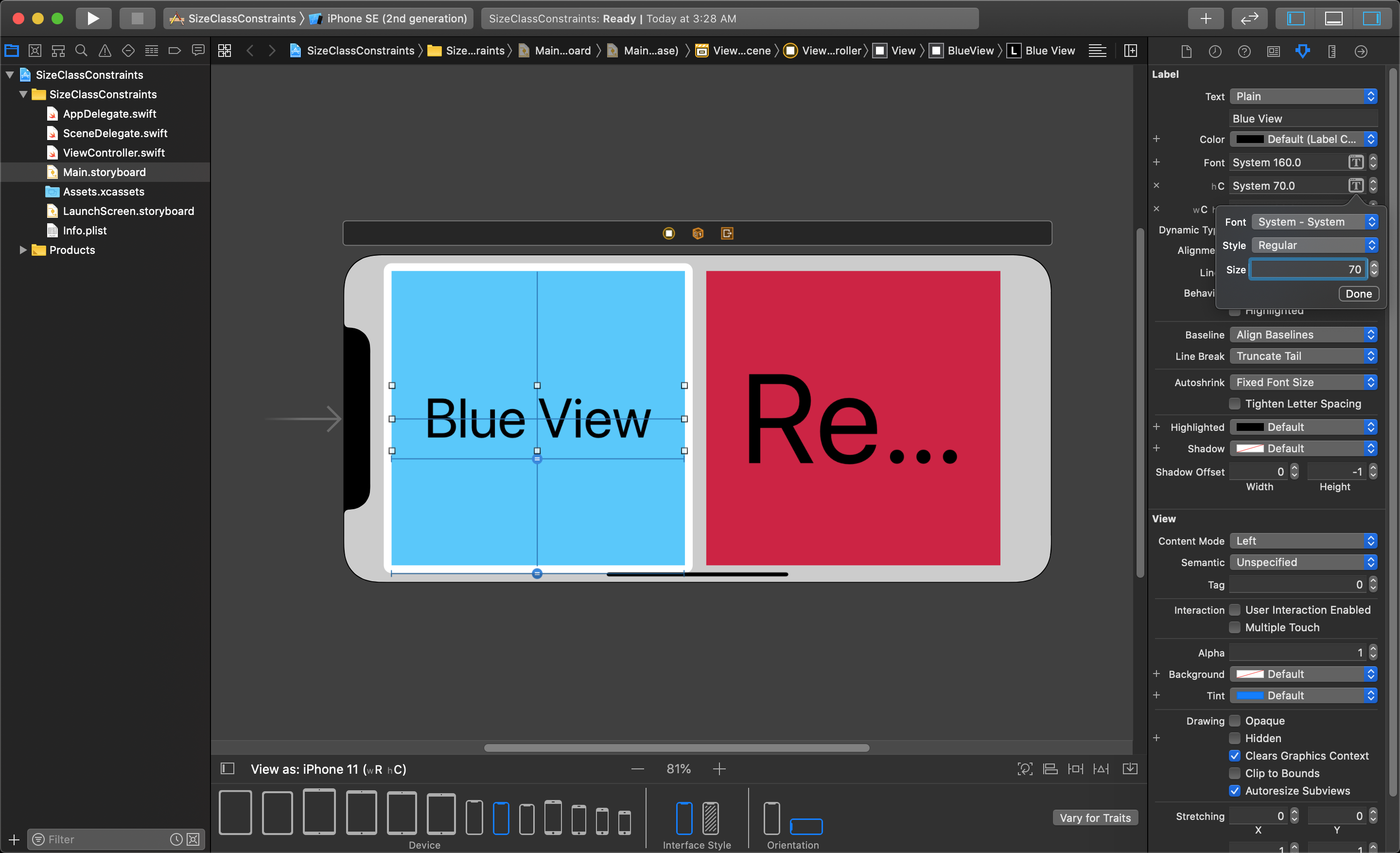Check the Hidden checkbox
This screenshot has width=1400, height=853.
coord(1235,738)
